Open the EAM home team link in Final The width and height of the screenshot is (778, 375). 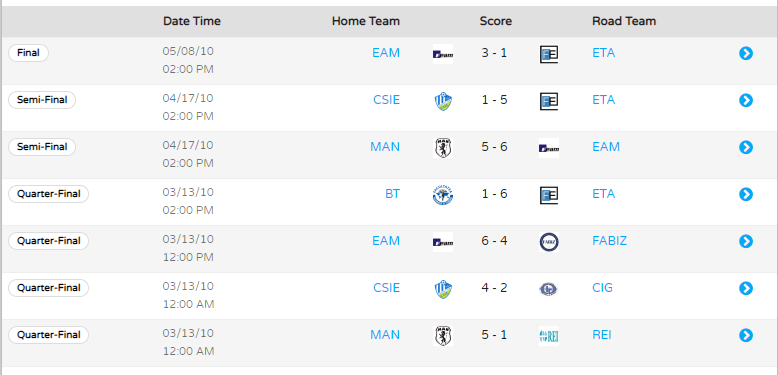tap(386, 53)
